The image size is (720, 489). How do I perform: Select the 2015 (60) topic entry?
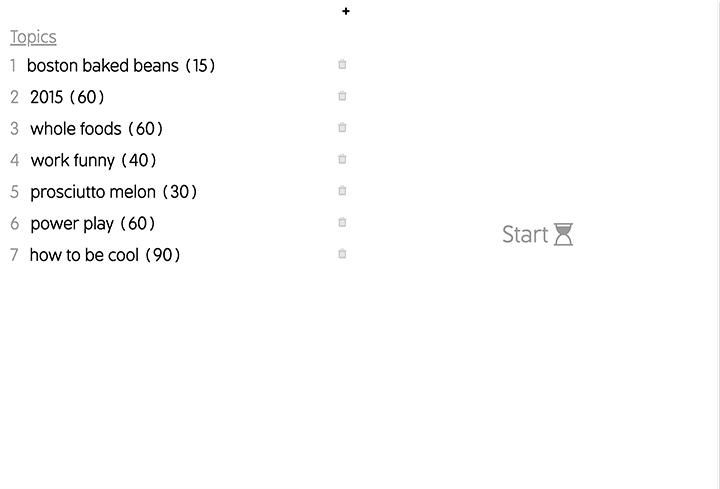point(67,97)
